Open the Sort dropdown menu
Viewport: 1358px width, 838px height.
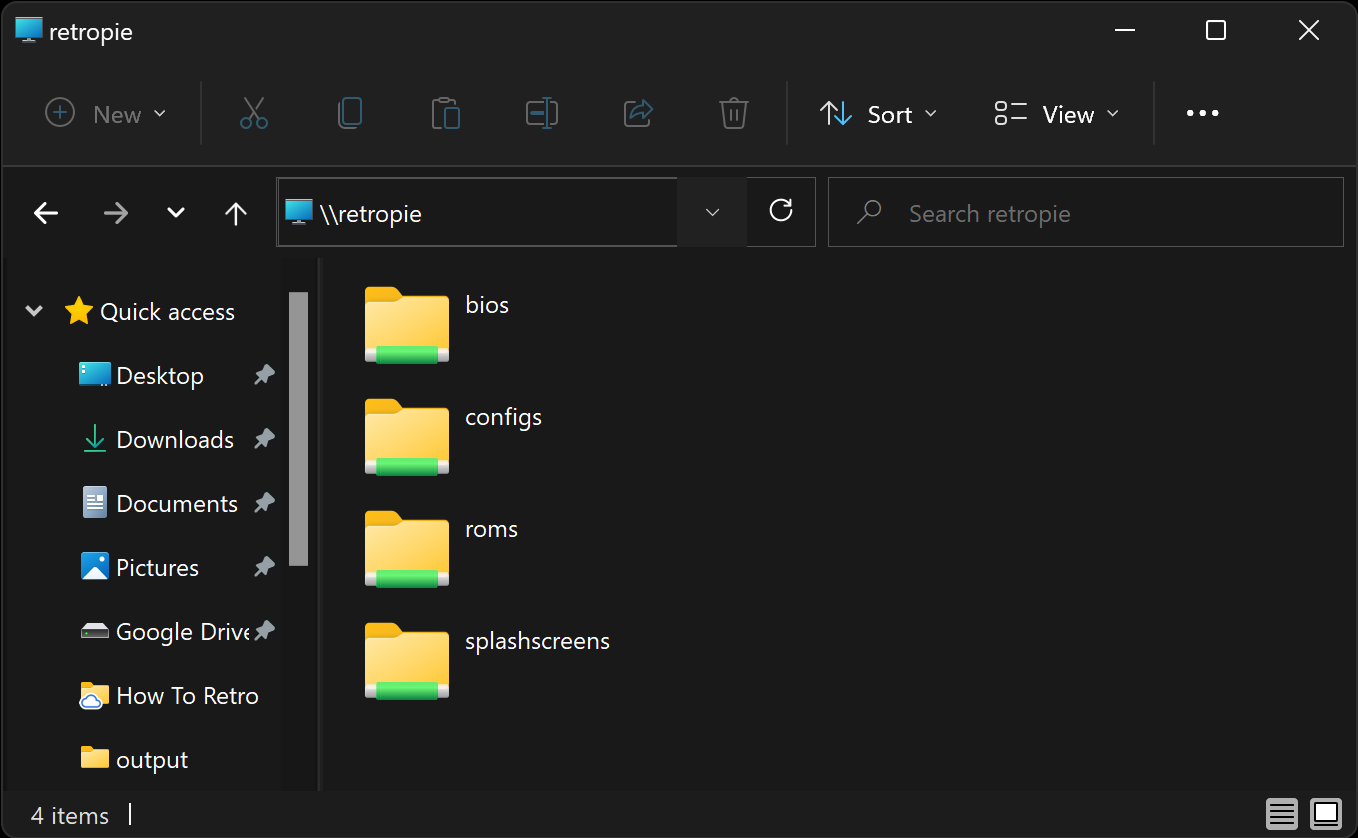coord(879,114)
